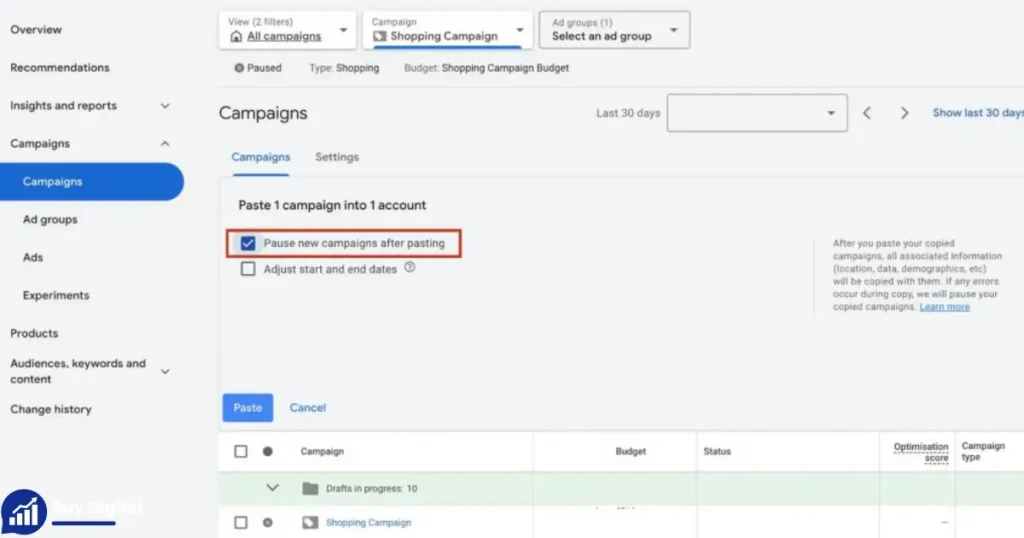Open Experiments in the sidebar
The width and height of the screenshot is (1024, 538).
pos(56,295)
